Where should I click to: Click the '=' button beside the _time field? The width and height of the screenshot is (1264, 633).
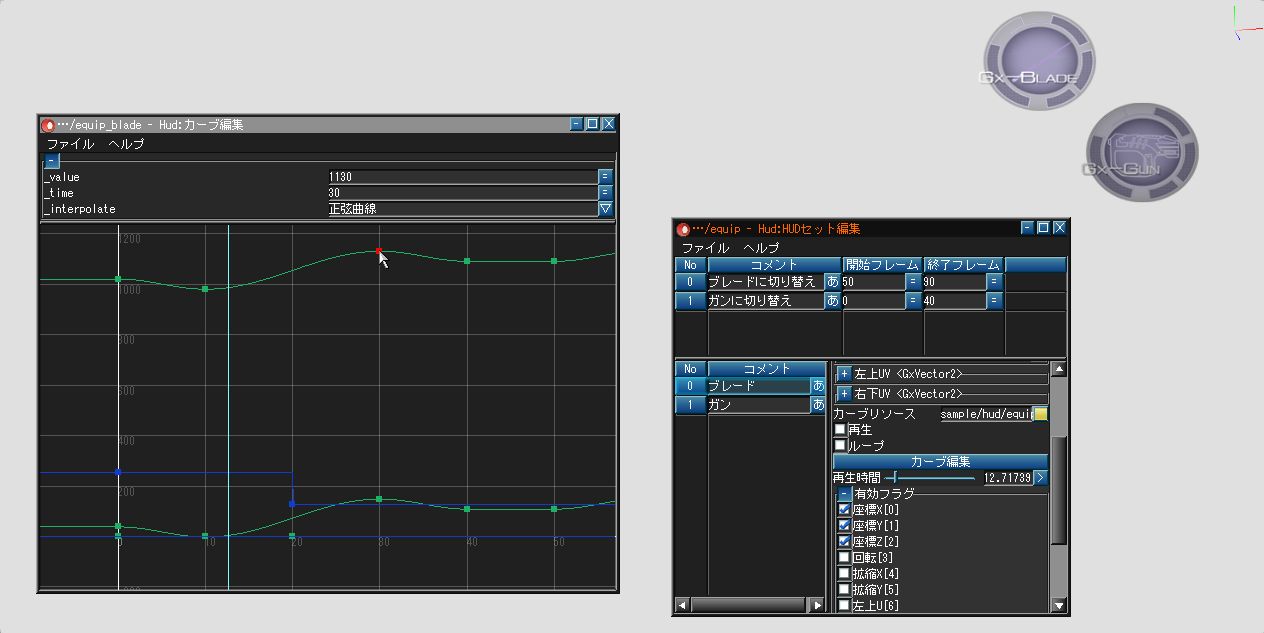point(605,193)
